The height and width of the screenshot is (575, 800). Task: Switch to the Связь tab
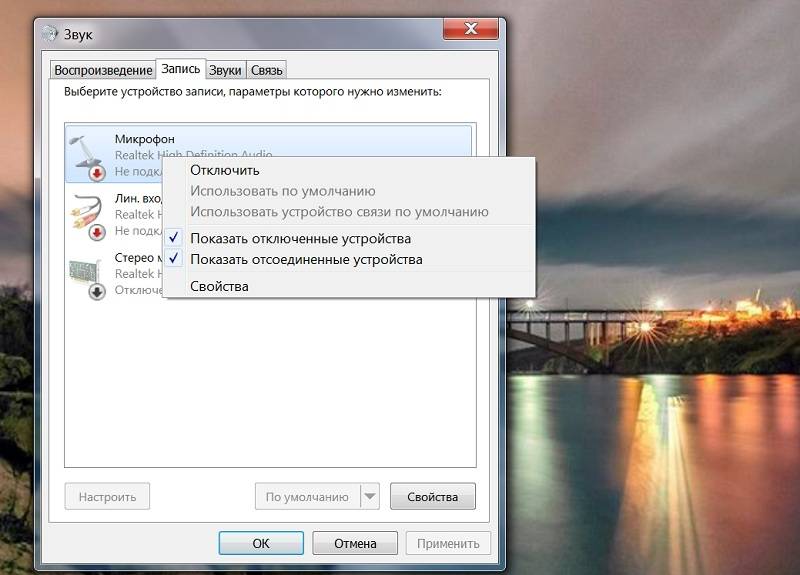(267, 70)
